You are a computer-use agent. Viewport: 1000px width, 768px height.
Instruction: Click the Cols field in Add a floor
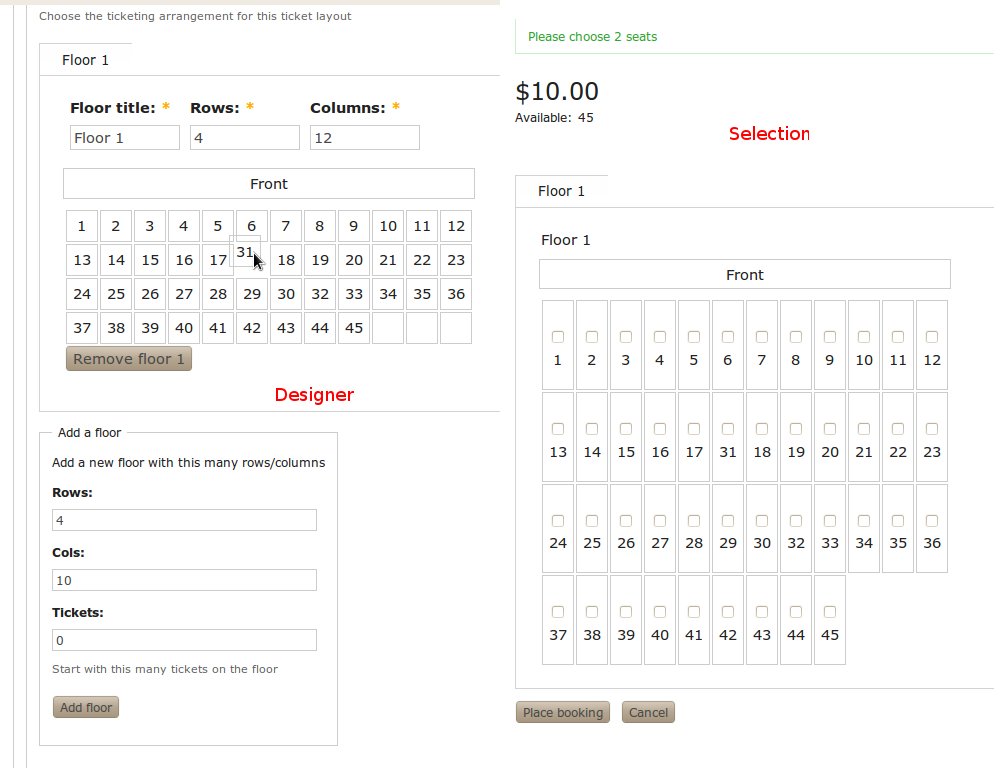(184, 580)
